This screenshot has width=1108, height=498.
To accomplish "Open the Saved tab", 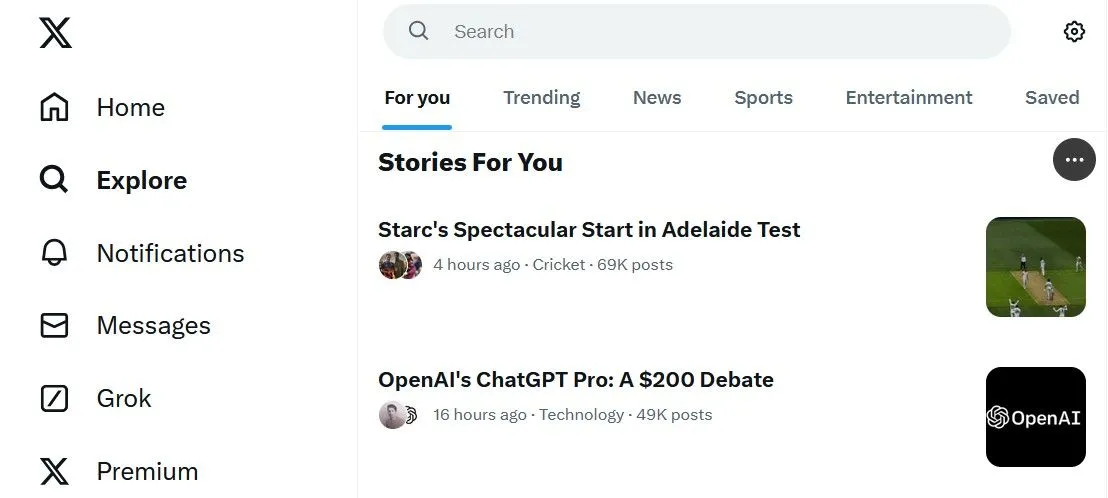I will (1052, 97).
